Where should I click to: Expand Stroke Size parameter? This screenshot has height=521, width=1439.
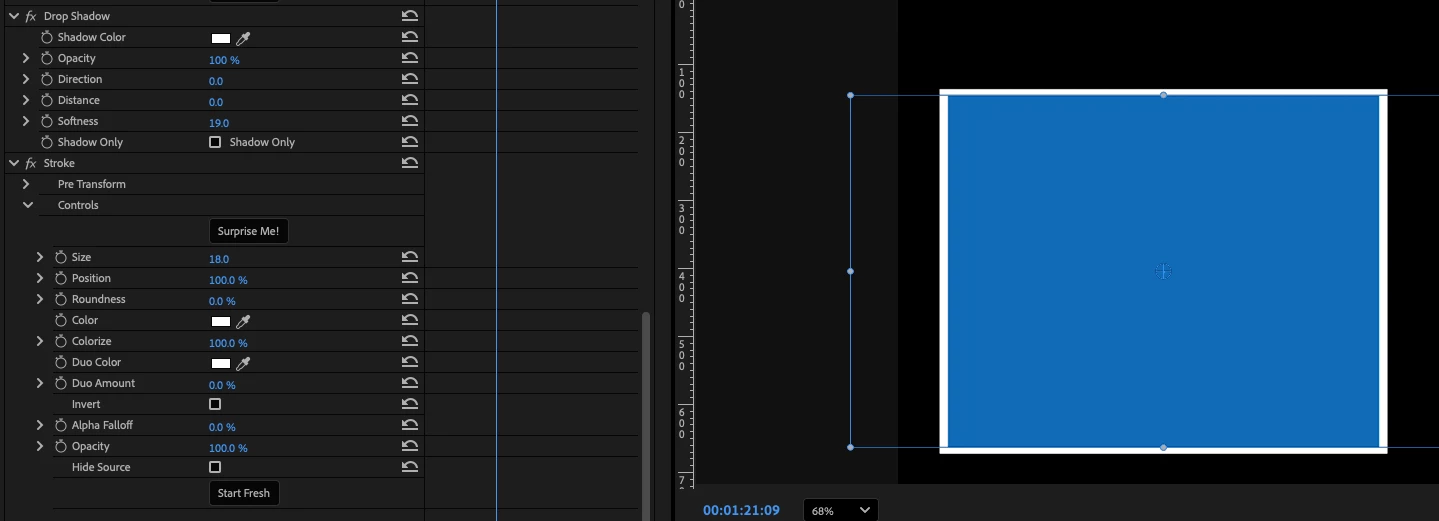[40, 257]
